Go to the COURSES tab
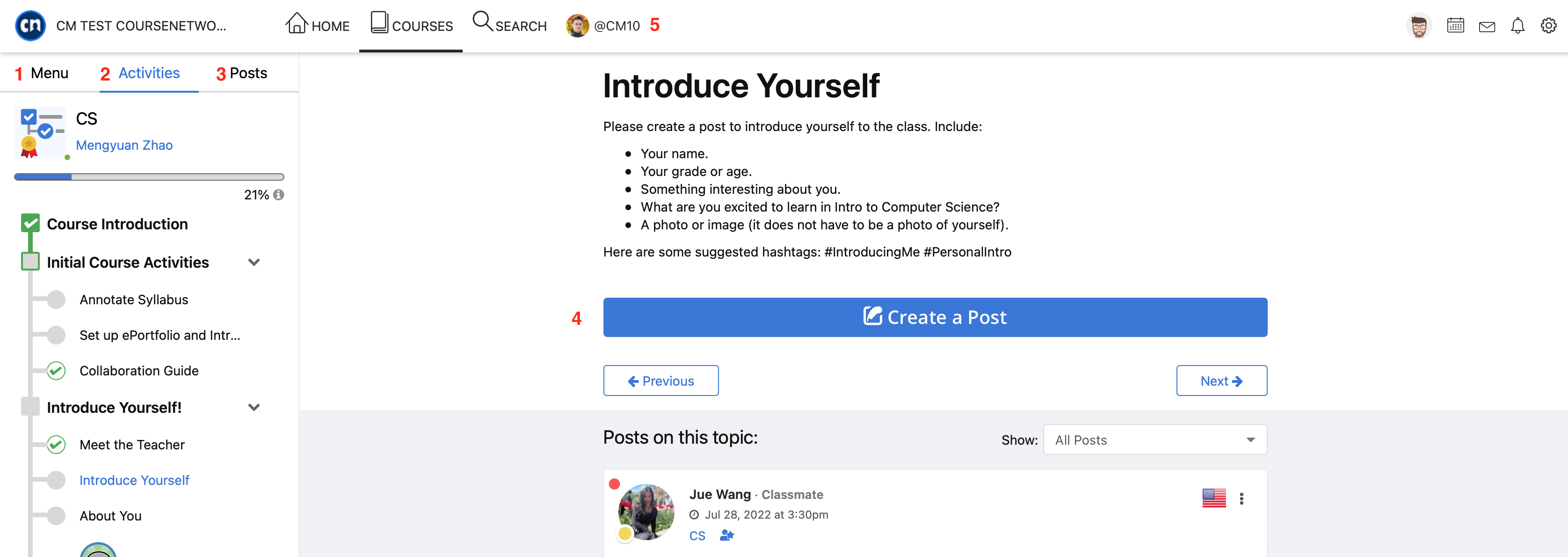 [x=411, y=26]
